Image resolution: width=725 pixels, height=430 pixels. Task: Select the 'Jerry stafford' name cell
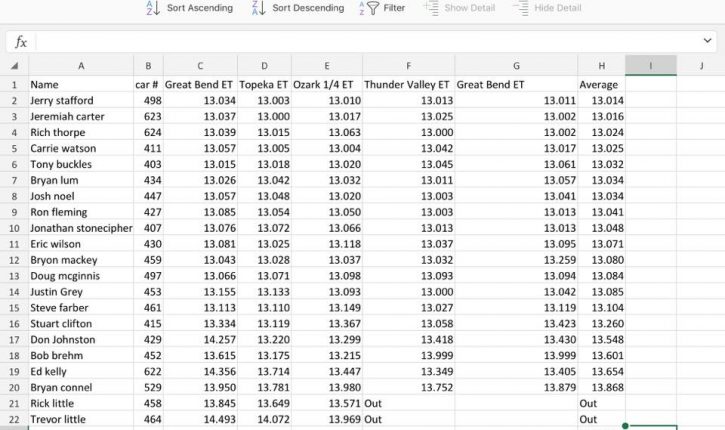click(x=81, y=101)
